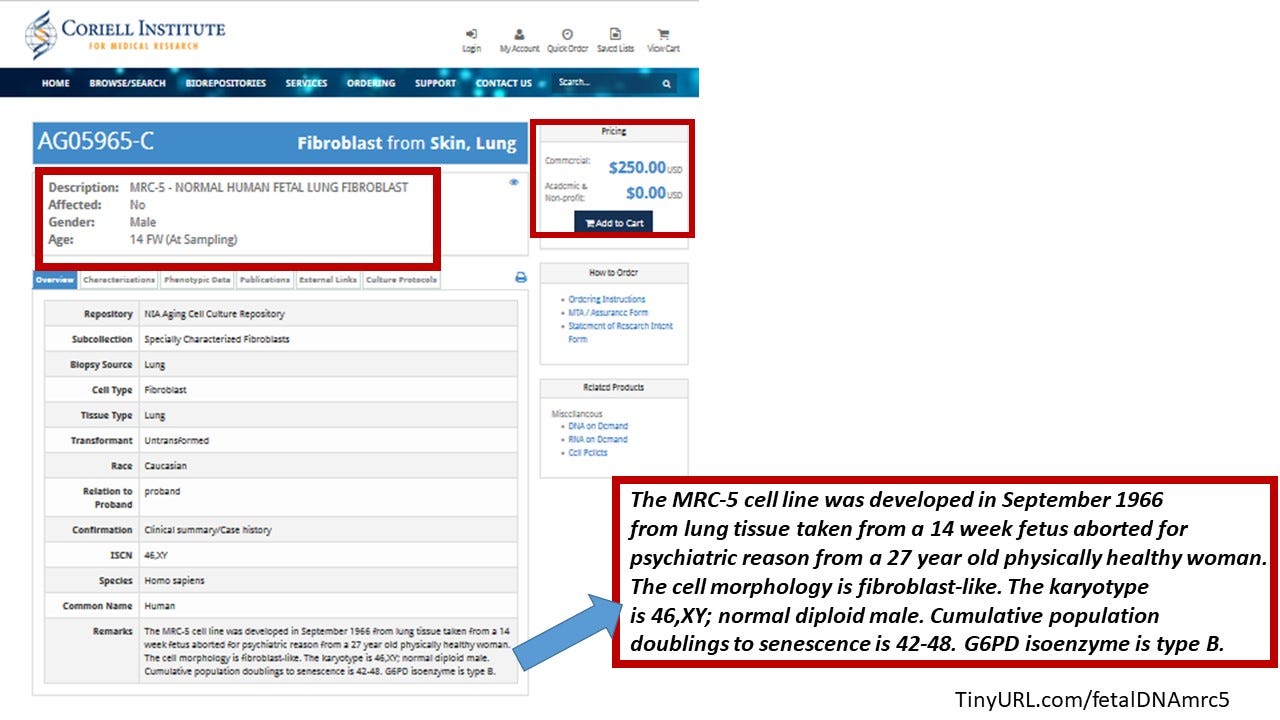
Task: Click the search magnifier icon
Action: point(667,84)
